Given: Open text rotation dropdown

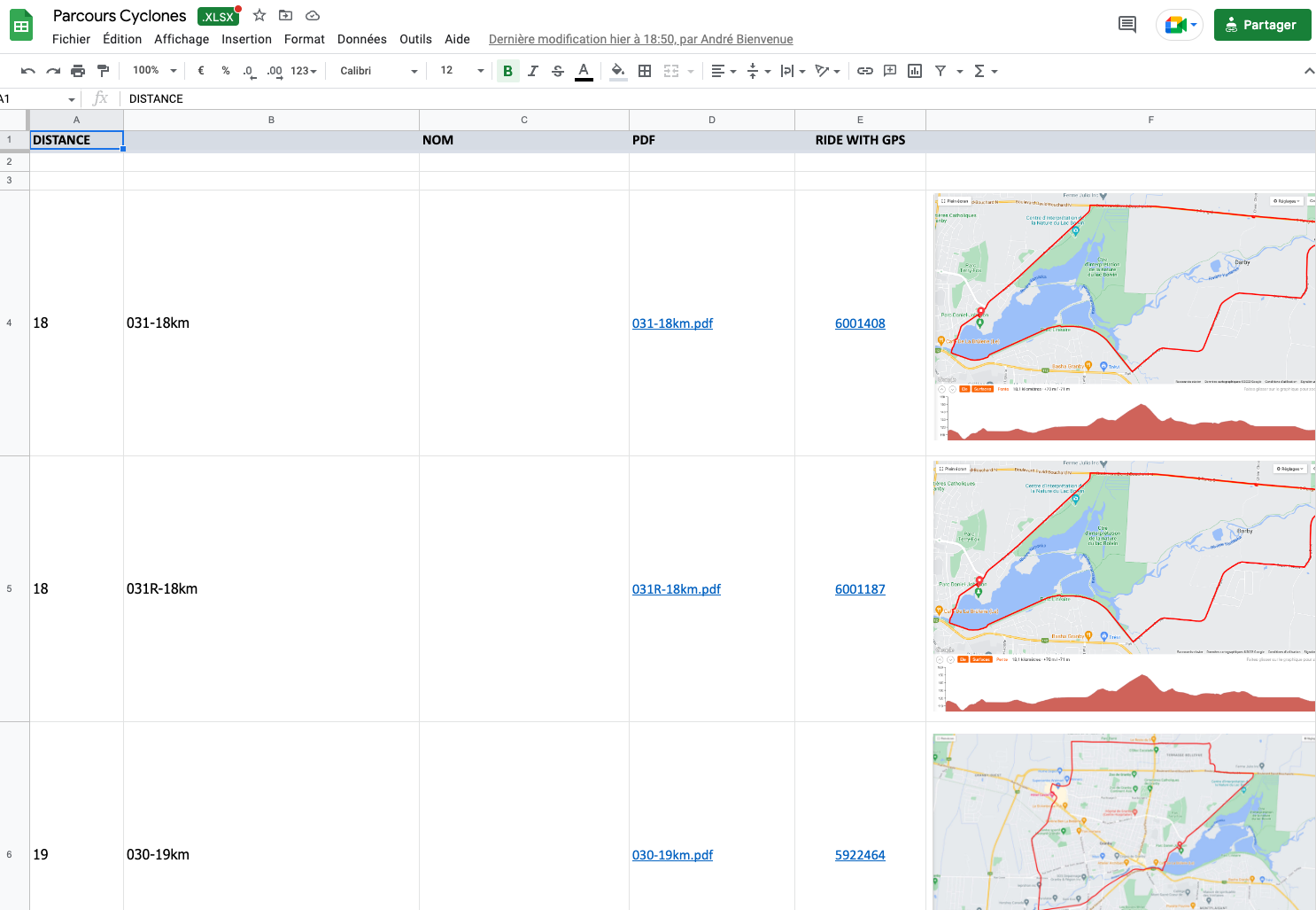Looking at the screenshot, I should 827,71.
